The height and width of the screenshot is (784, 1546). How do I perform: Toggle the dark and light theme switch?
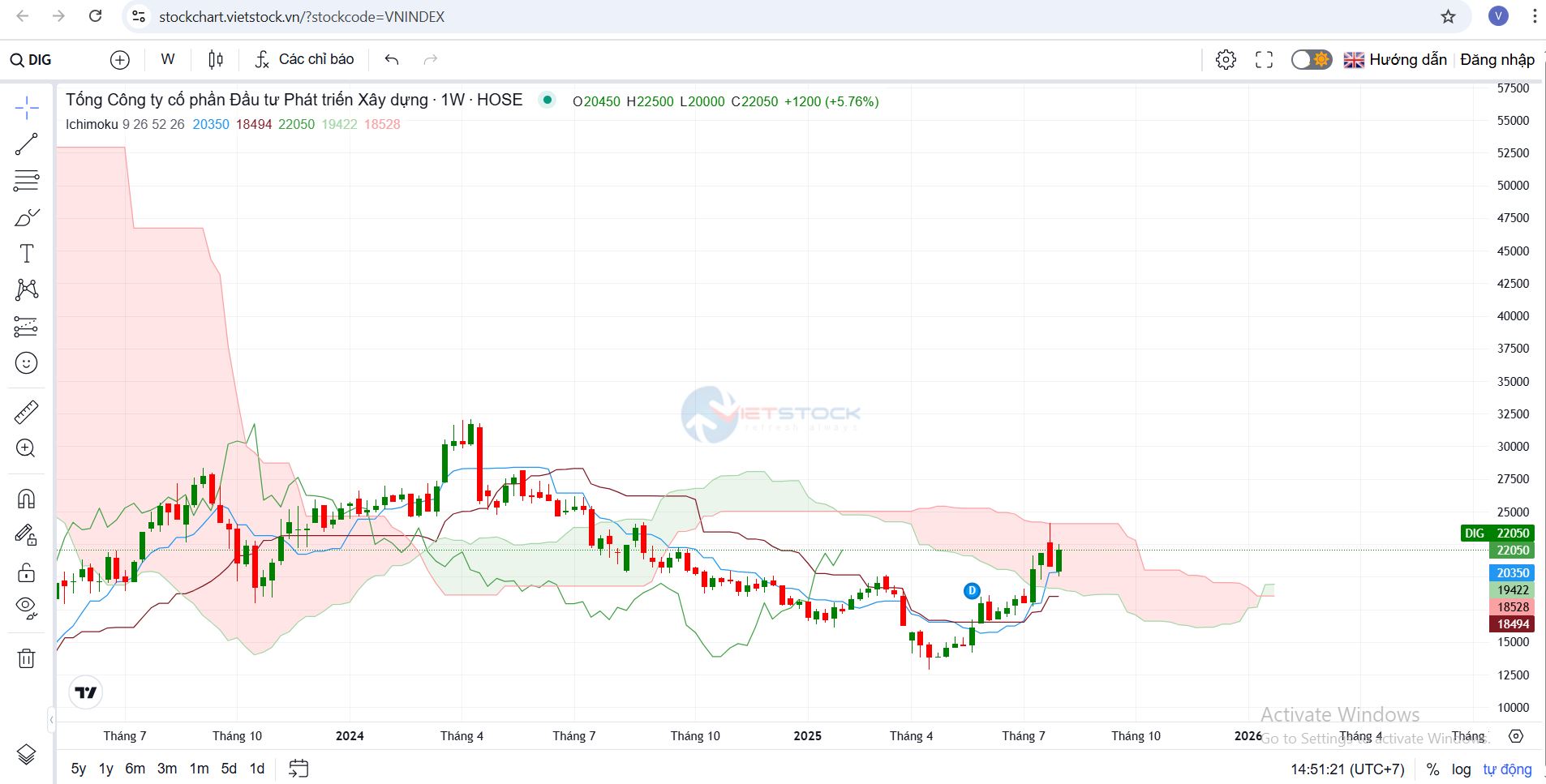tap(1311, 59)
